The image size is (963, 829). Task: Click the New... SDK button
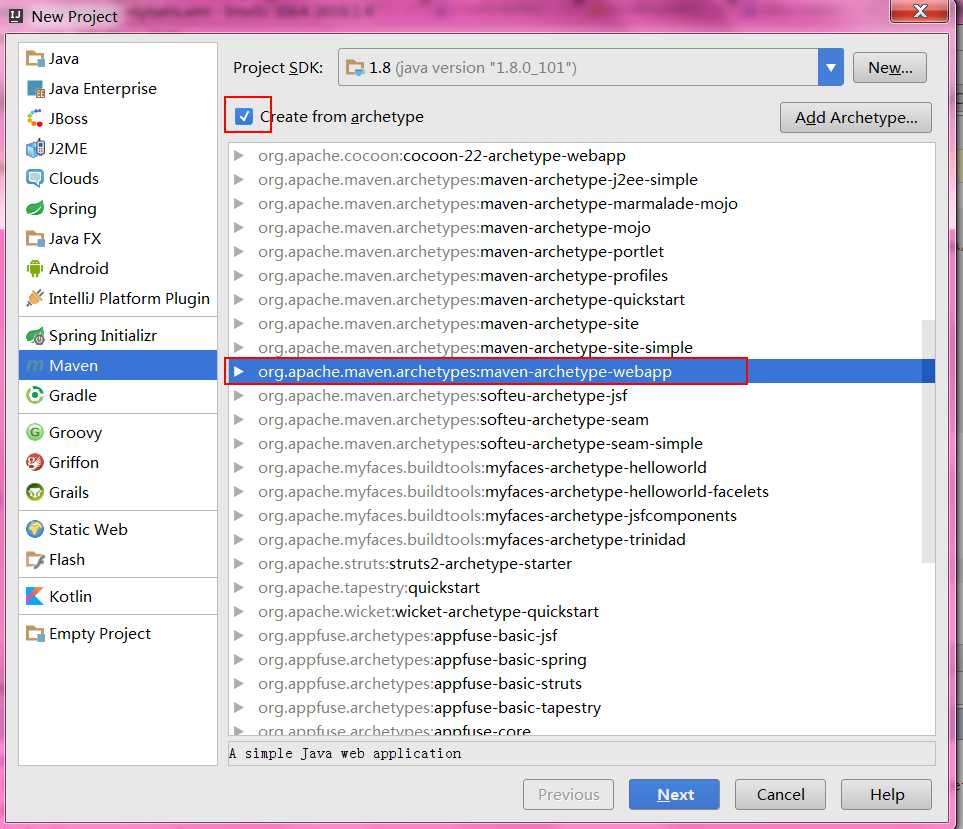[x=889, y=68]
